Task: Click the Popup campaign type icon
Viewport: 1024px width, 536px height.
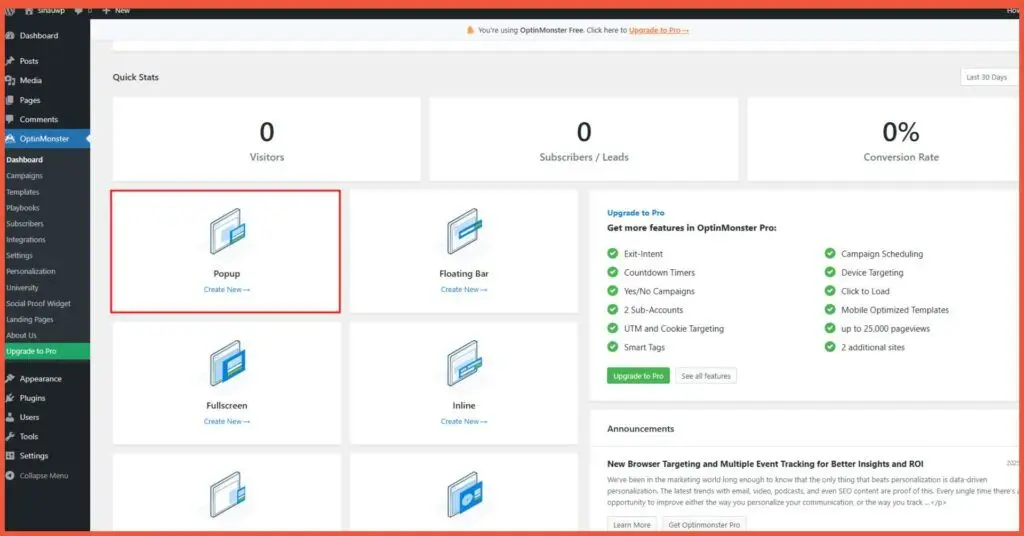Action: click(x=227, y=234)
